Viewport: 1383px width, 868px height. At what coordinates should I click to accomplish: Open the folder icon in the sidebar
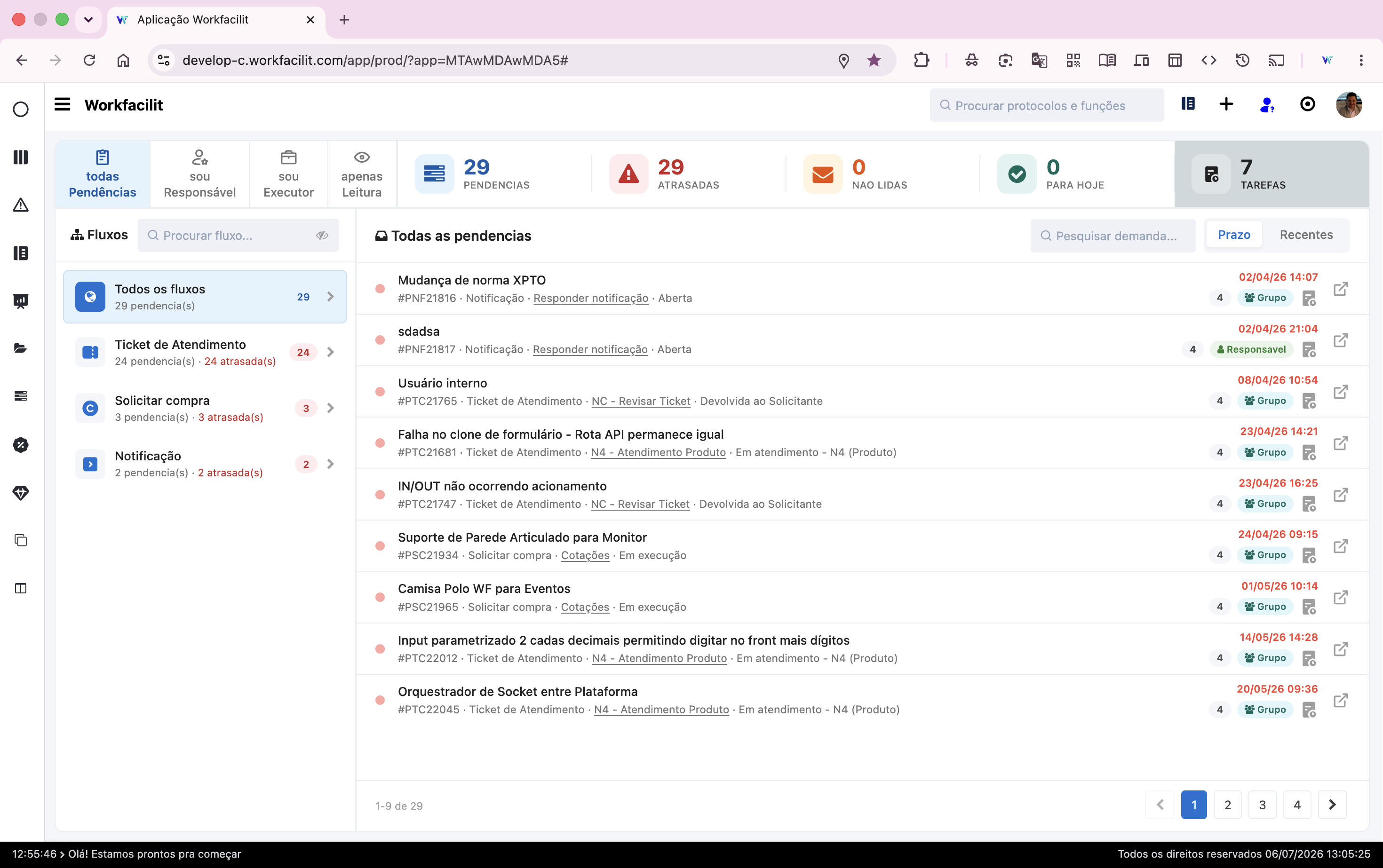pos(21,348)
